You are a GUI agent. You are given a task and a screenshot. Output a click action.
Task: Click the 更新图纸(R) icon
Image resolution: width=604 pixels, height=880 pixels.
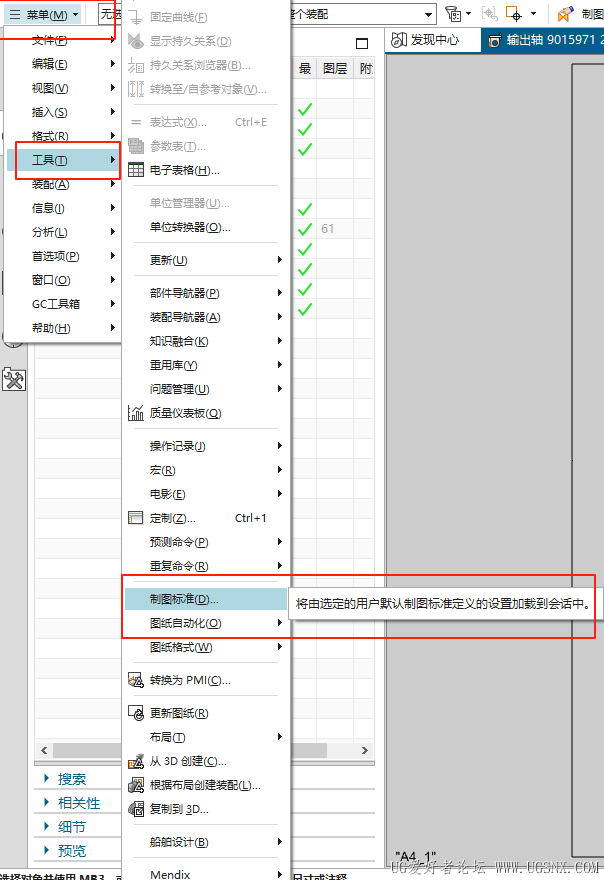[x=136, y=713]
